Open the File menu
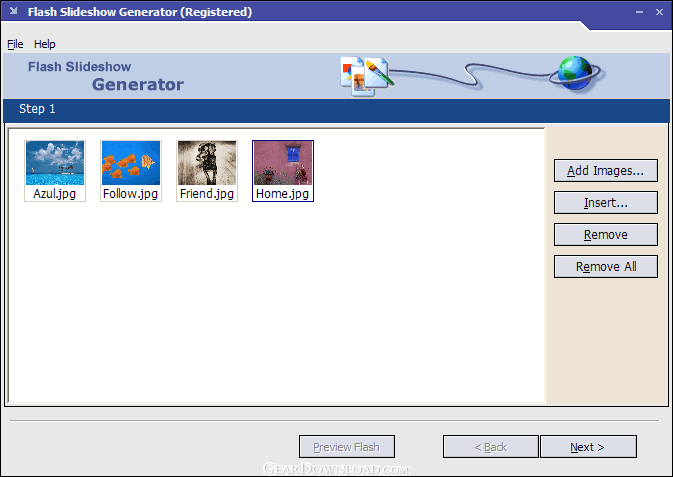The height and width of the screenshot is (477, 673). (15, 44)
